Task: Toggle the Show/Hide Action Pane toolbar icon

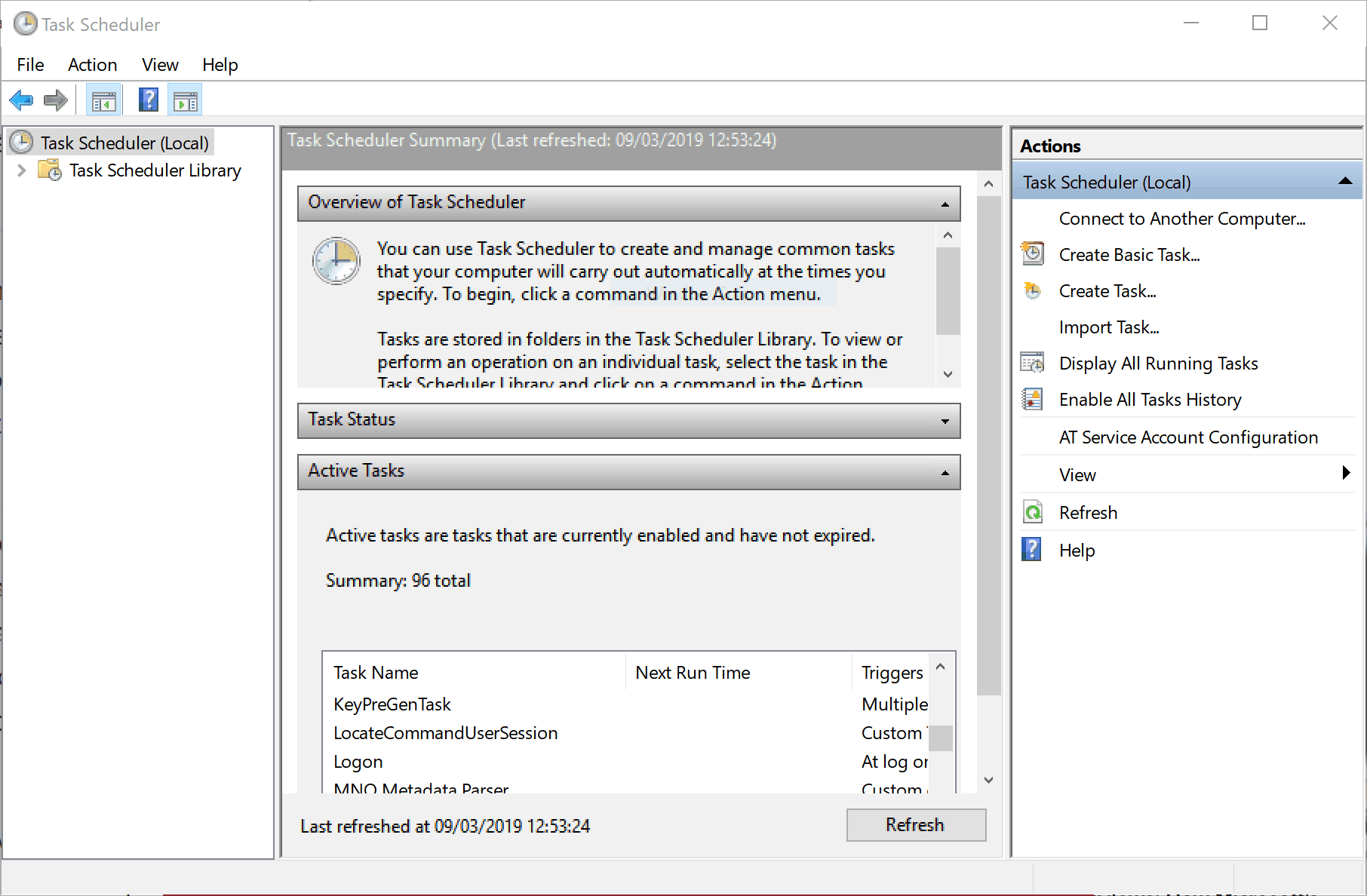Action: (x=185, y=100)
